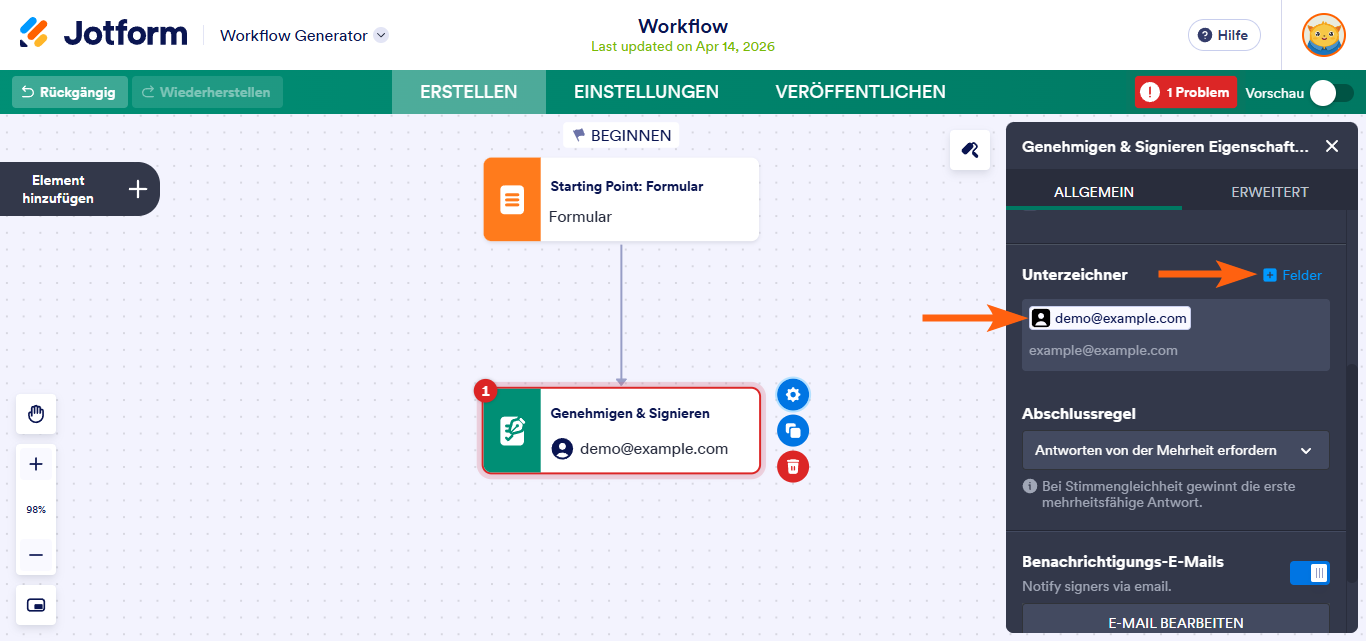Open the ERWEITERT properties tab

click(1269, 191)
